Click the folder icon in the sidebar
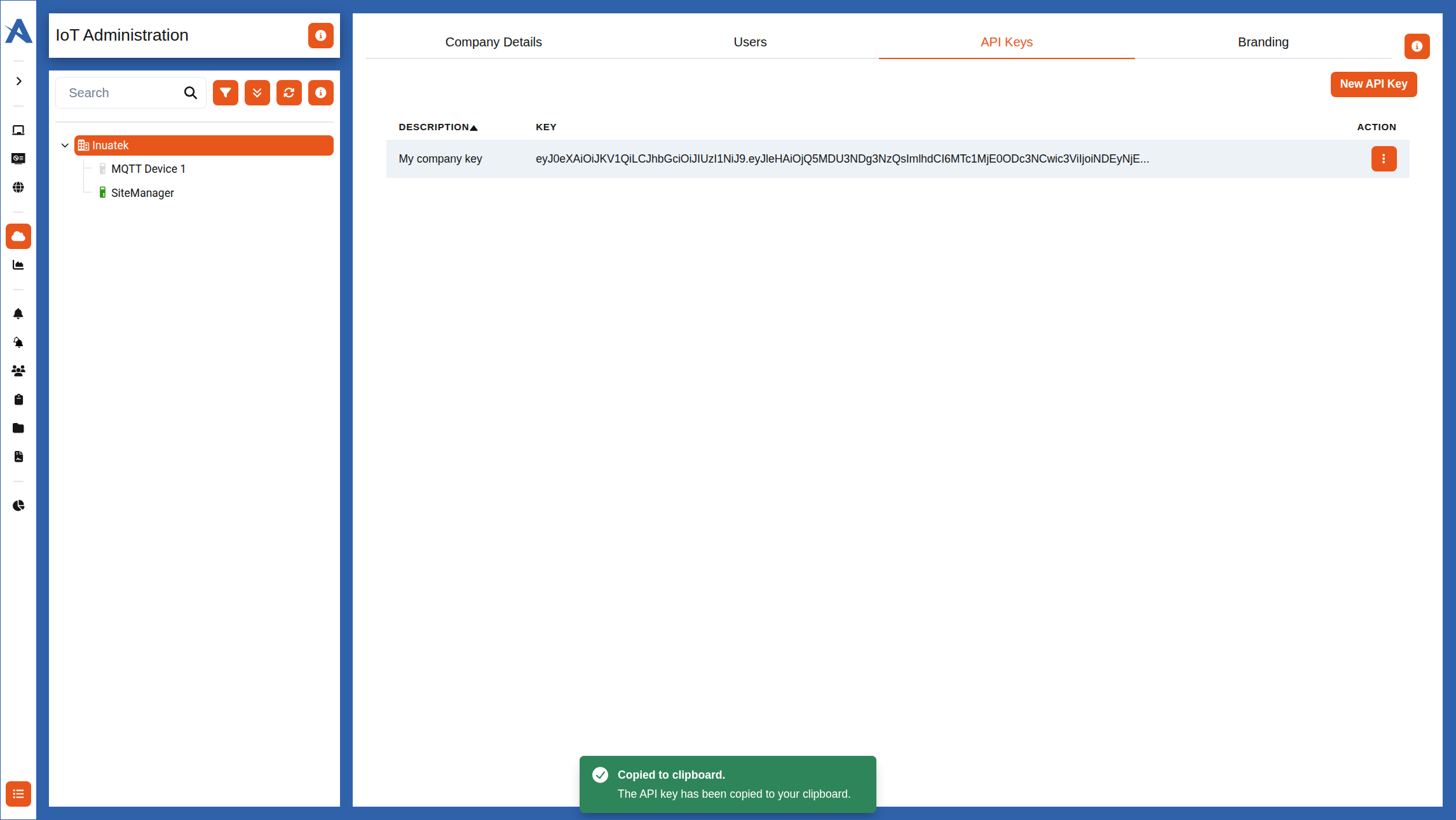1456x820 pixels. (x=18, y=428)
